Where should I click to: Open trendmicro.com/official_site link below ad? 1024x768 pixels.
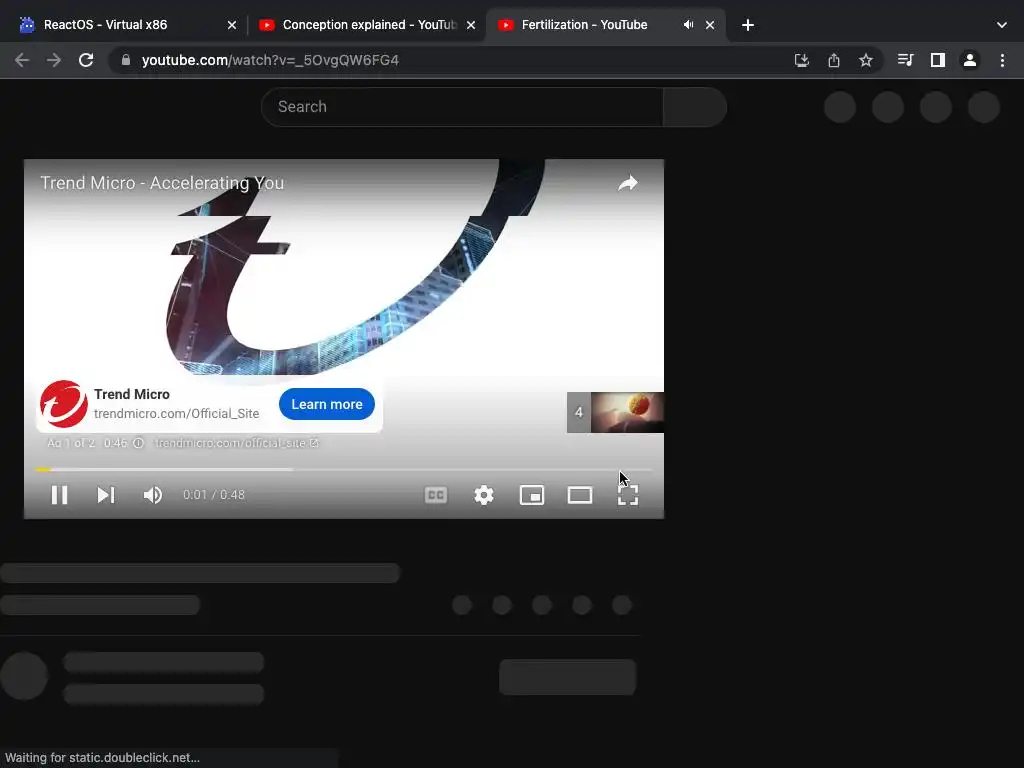236,443
